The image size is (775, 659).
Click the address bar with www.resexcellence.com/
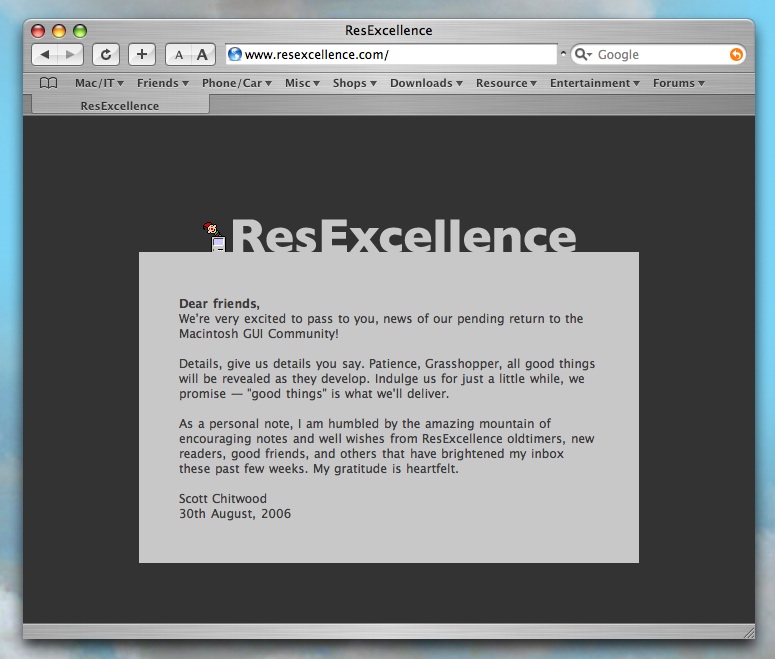(391, 54)
